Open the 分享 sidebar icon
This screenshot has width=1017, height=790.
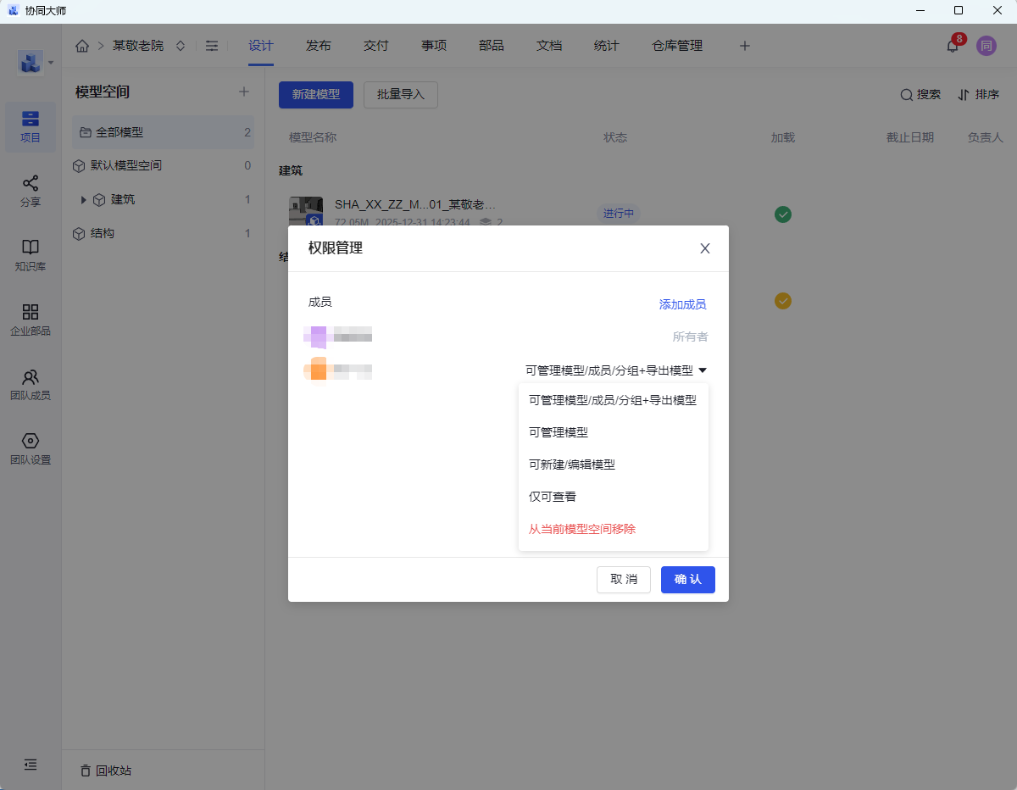tap(31, 190)
